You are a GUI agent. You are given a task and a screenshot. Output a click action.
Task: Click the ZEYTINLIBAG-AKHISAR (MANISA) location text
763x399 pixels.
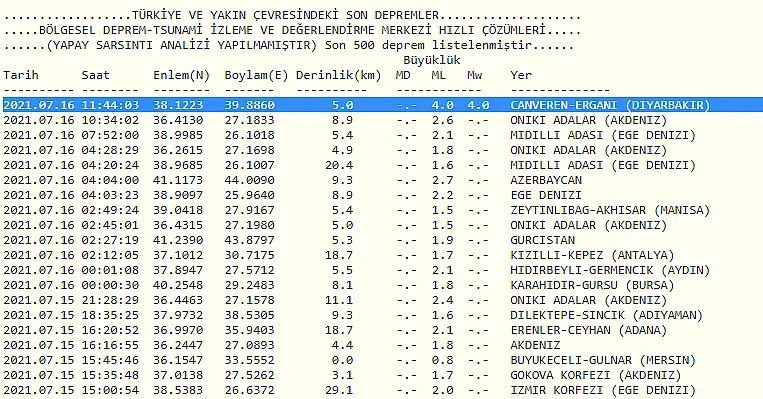point(610,210)
